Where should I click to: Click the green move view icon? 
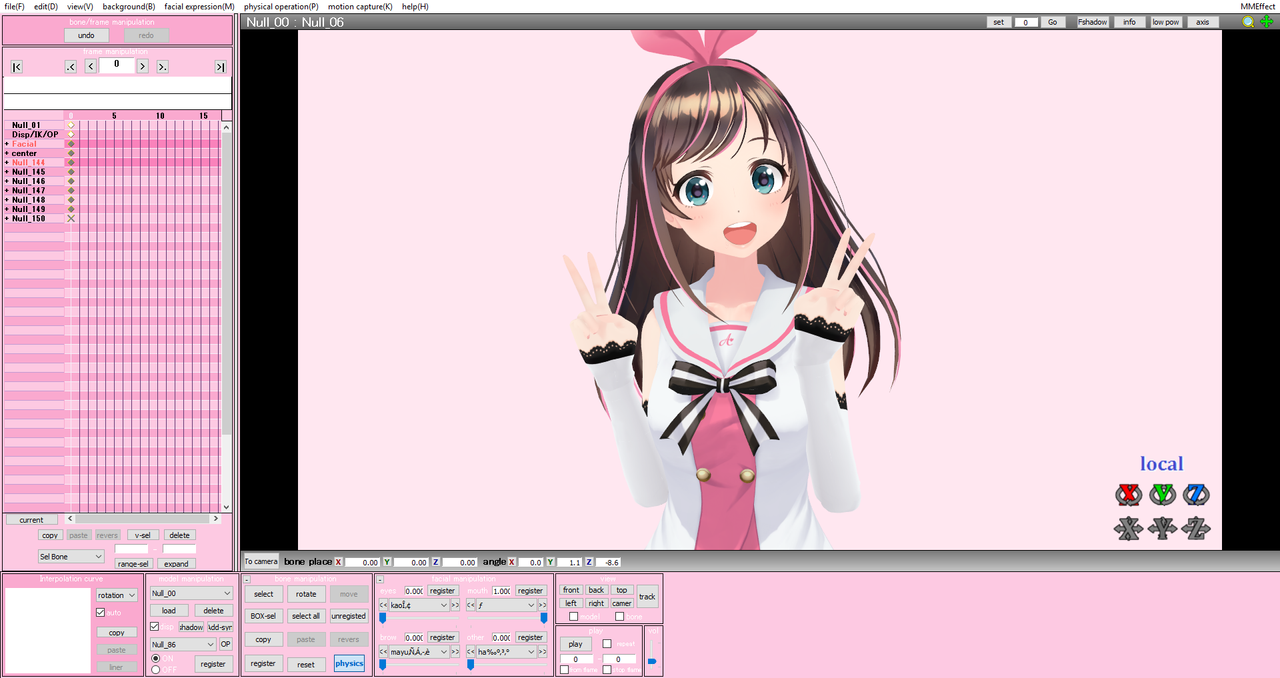tap(1267, 21)
